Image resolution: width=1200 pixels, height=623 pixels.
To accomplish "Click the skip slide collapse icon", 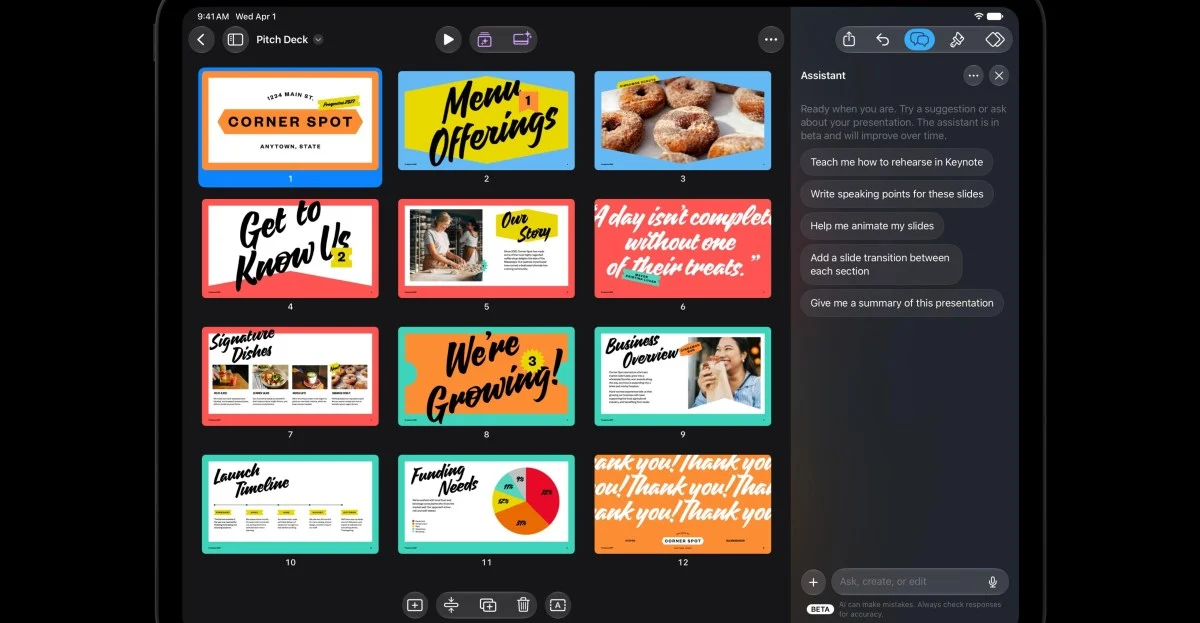I will click(451, 605).
